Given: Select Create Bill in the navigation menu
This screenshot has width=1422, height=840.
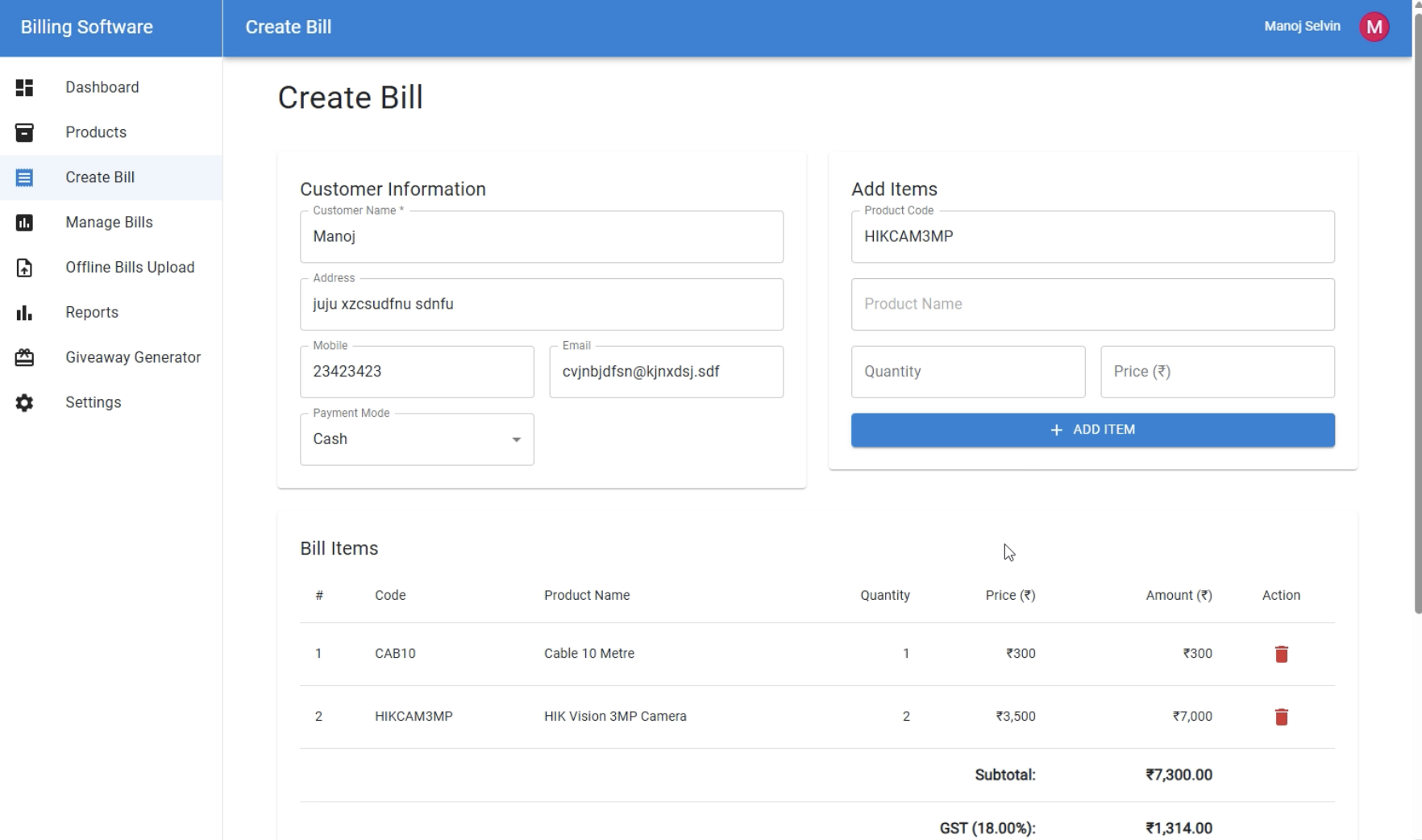Looking at the screenshot, I should [100, 177].
